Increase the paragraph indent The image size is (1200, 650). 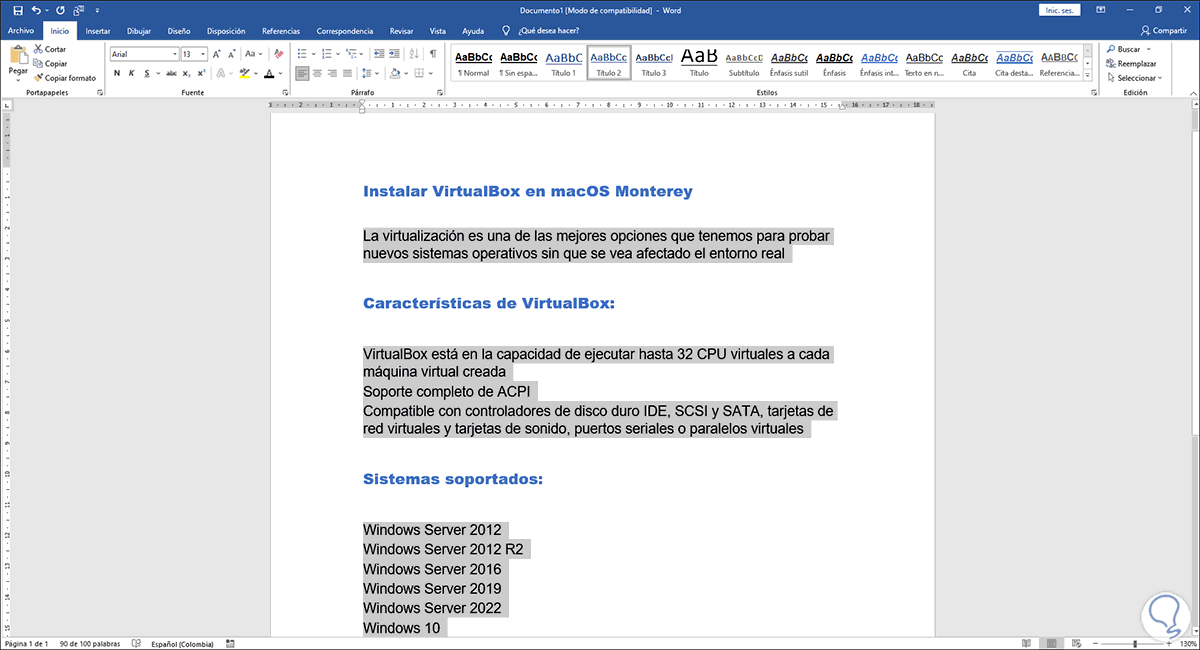[393, 54]
